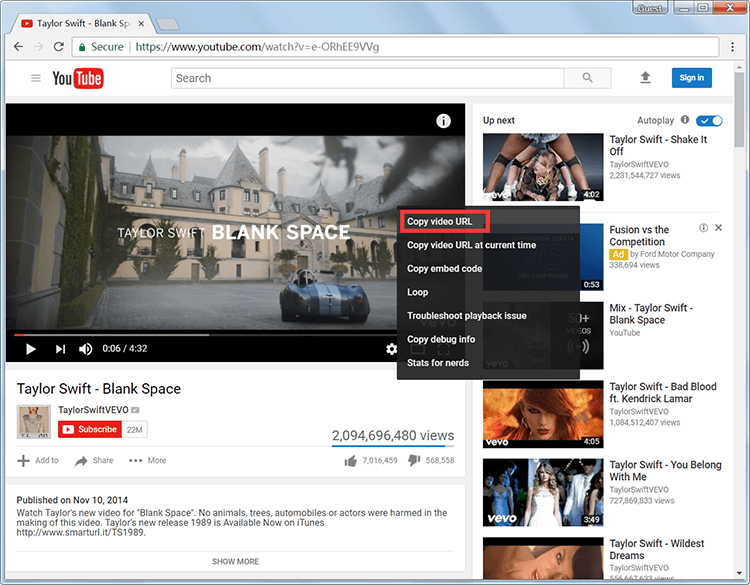Screen dimensions: 750x585
Task: Choose Copy embed code
Action: click(488, 268)
